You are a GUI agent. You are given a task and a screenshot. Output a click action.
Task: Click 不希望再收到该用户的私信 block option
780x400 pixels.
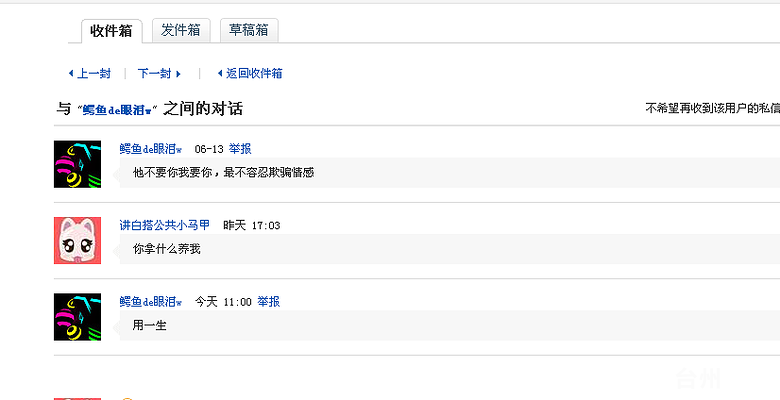[x=712, y=109]
